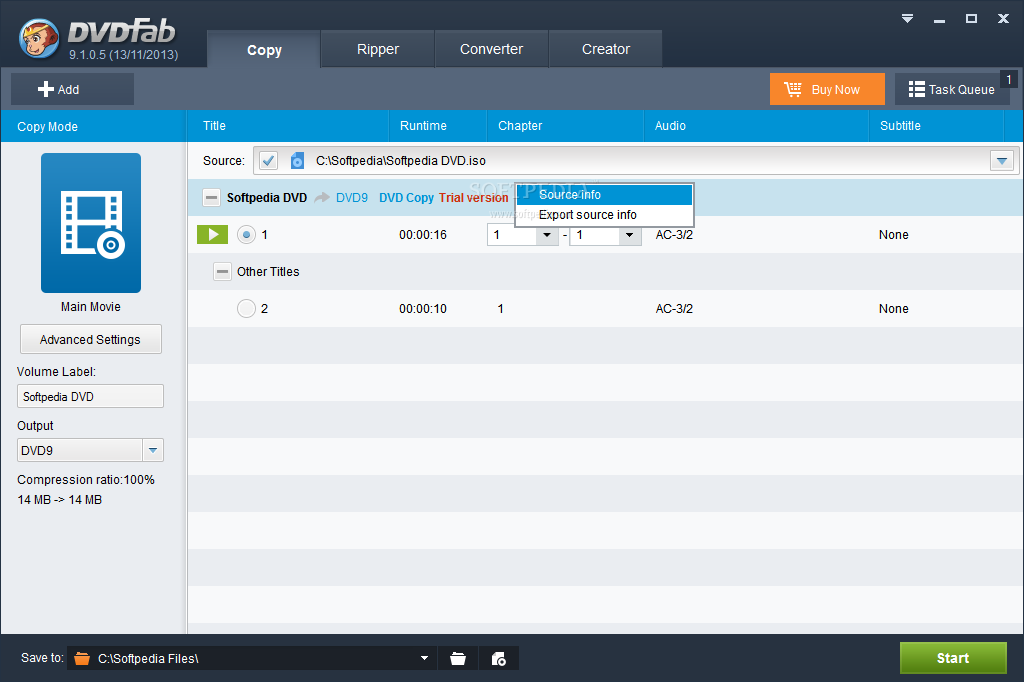This screenshot has height=682, width=1024.
Task: Open Advanced Settings
Action: click(x=91, y=340)
